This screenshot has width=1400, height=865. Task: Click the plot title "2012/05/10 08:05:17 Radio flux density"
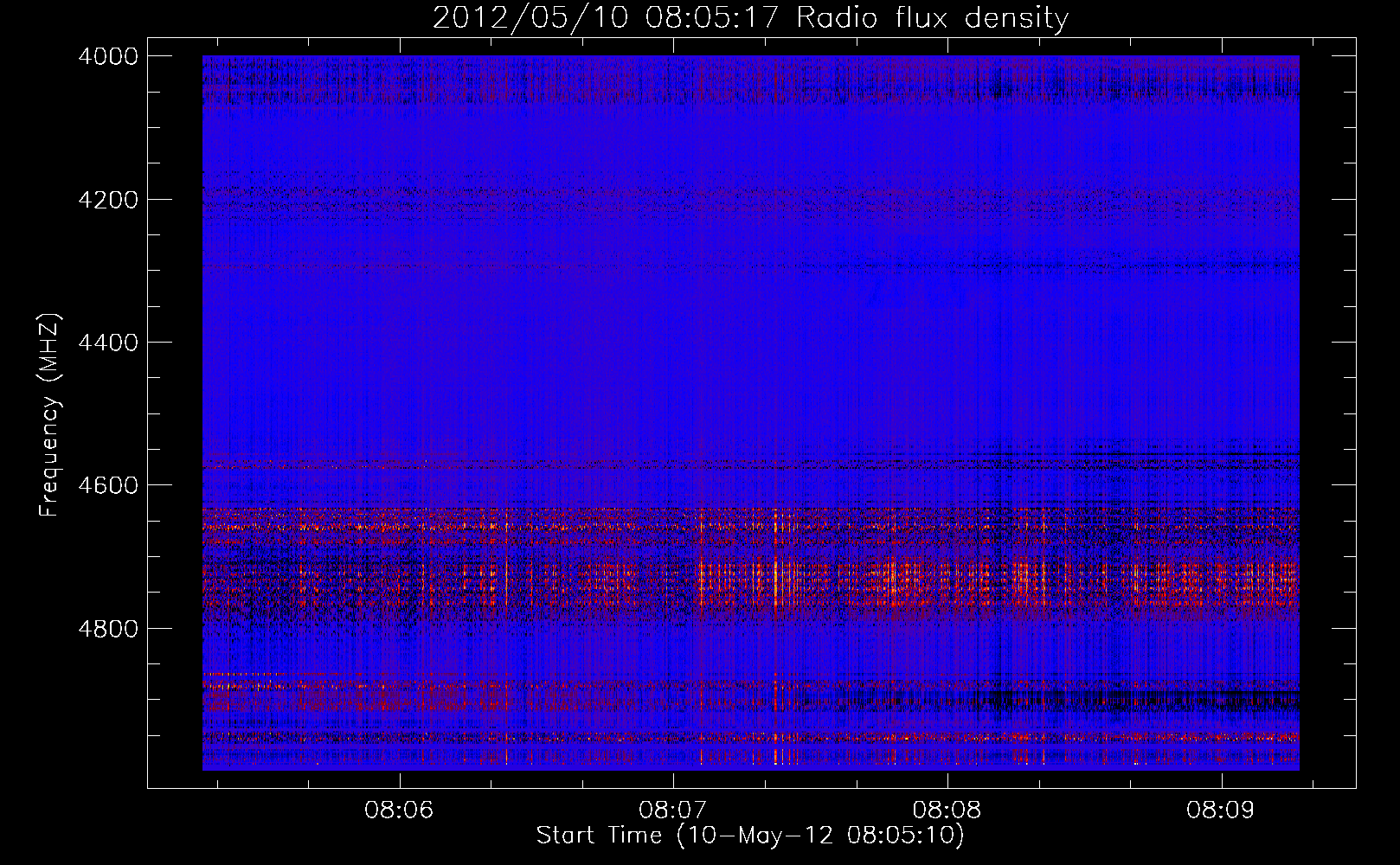(x=750, y=17)
